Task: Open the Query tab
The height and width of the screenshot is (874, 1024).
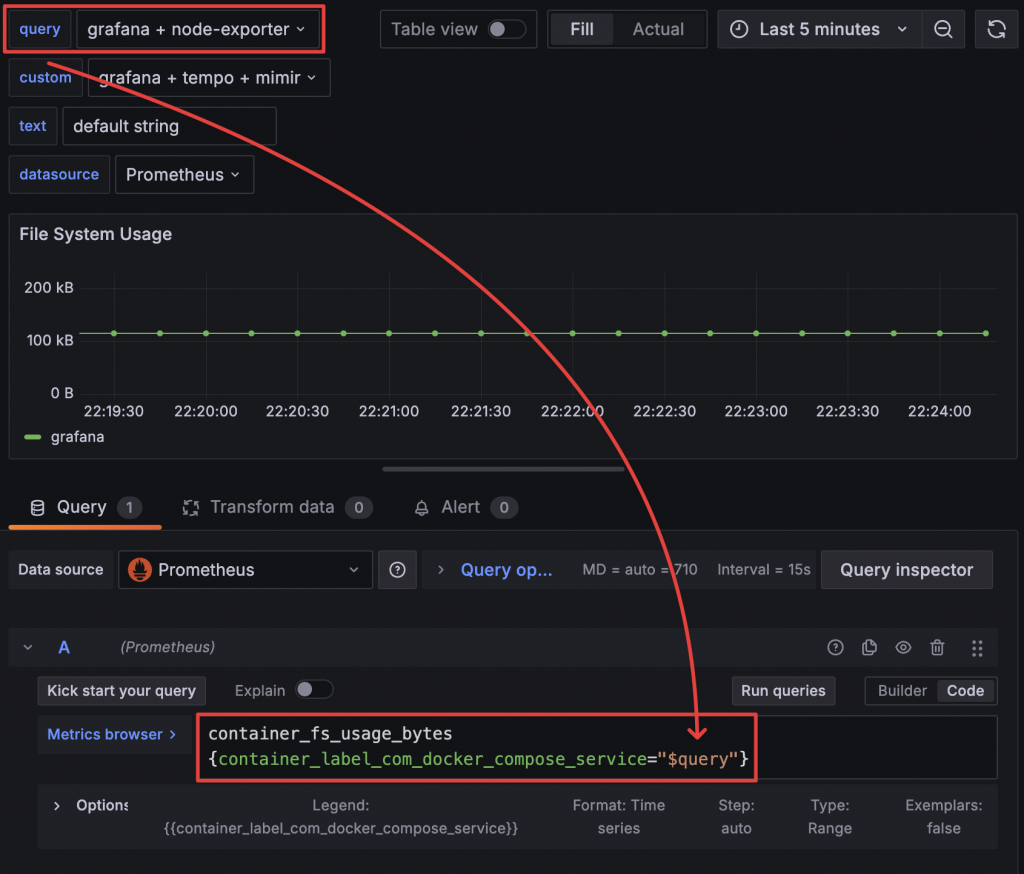Action: click(85, 508)
